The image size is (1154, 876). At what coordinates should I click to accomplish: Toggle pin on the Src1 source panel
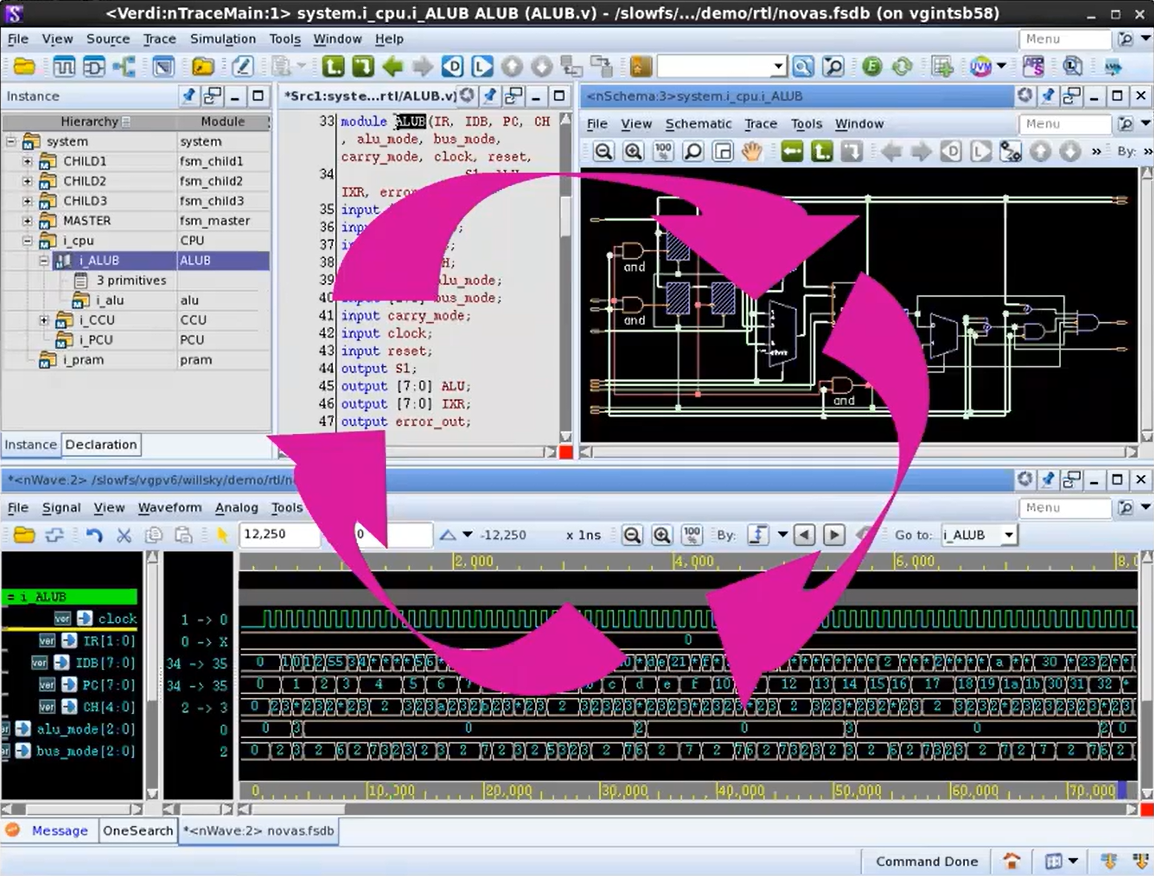pos(490,96)
